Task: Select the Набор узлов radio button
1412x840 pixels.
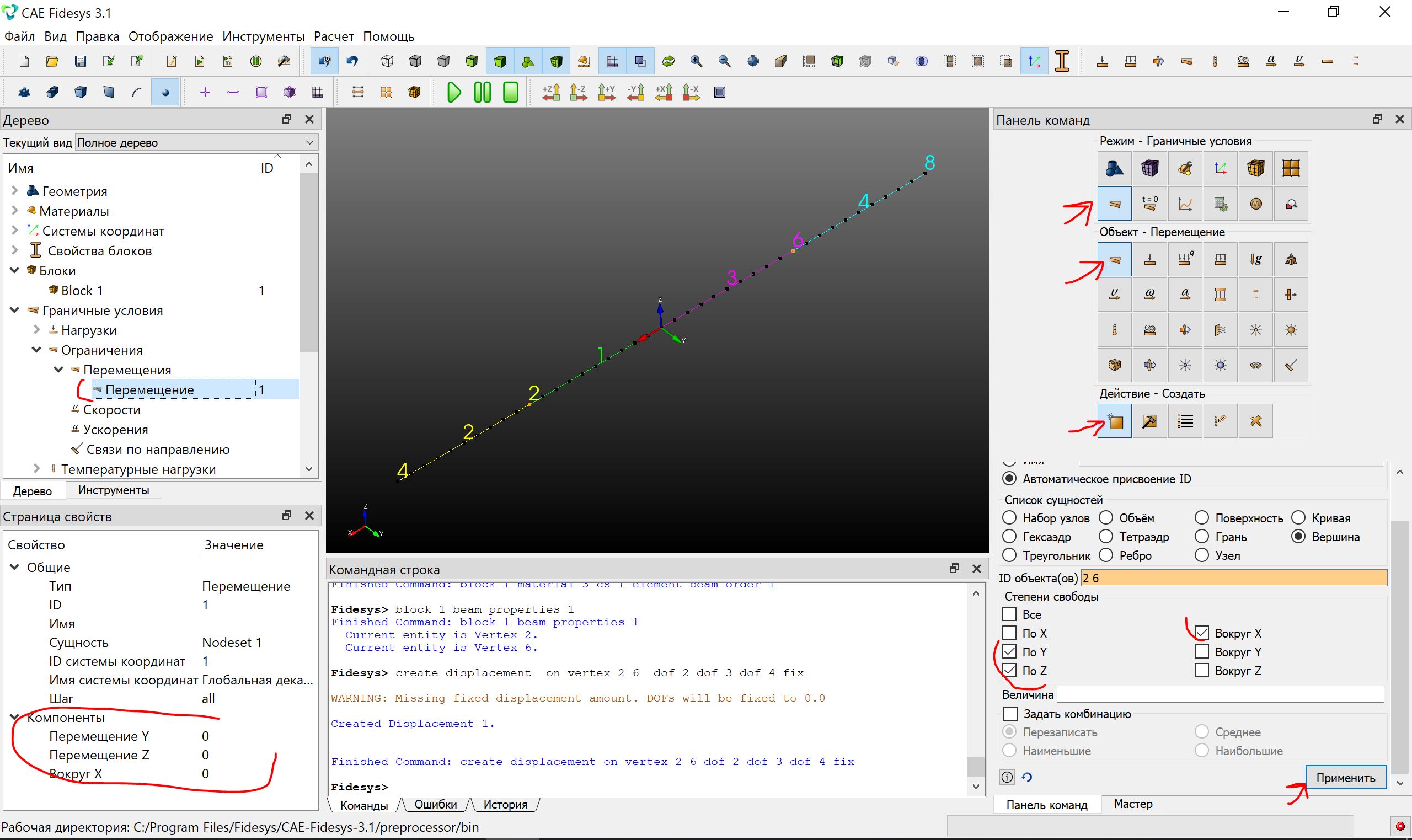Action: [x=1009, y=518]
